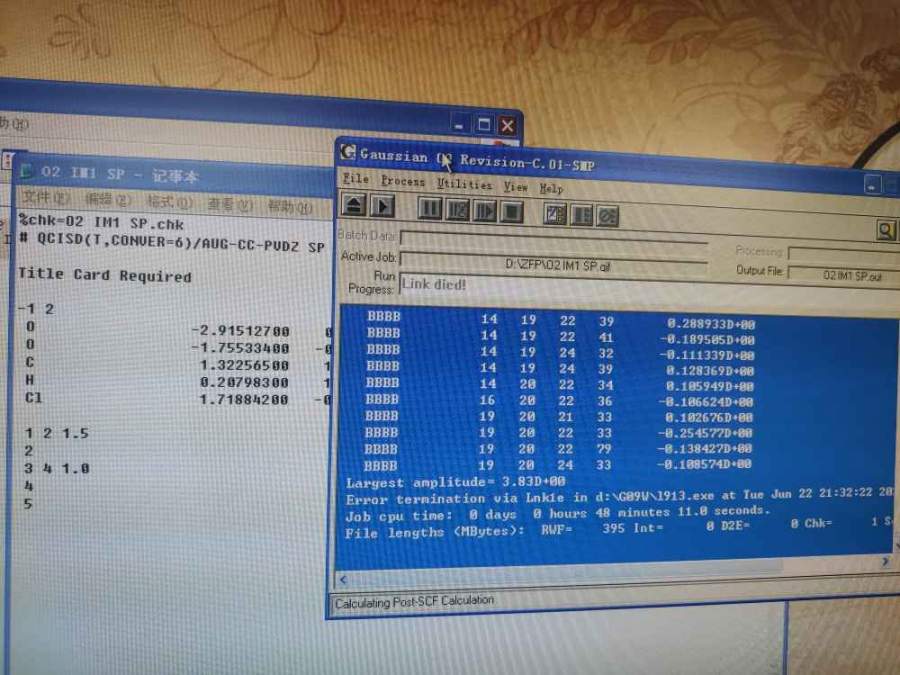The width and height of the screenshot is (900, 675).
Task: Click left arrow of Gaussian output scrollbar
Action: click(x=344, y=580)
